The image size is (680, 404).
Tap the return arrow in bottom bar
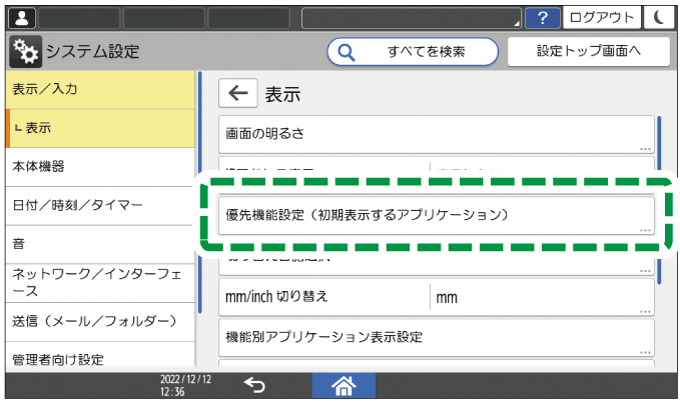[254, 384]
